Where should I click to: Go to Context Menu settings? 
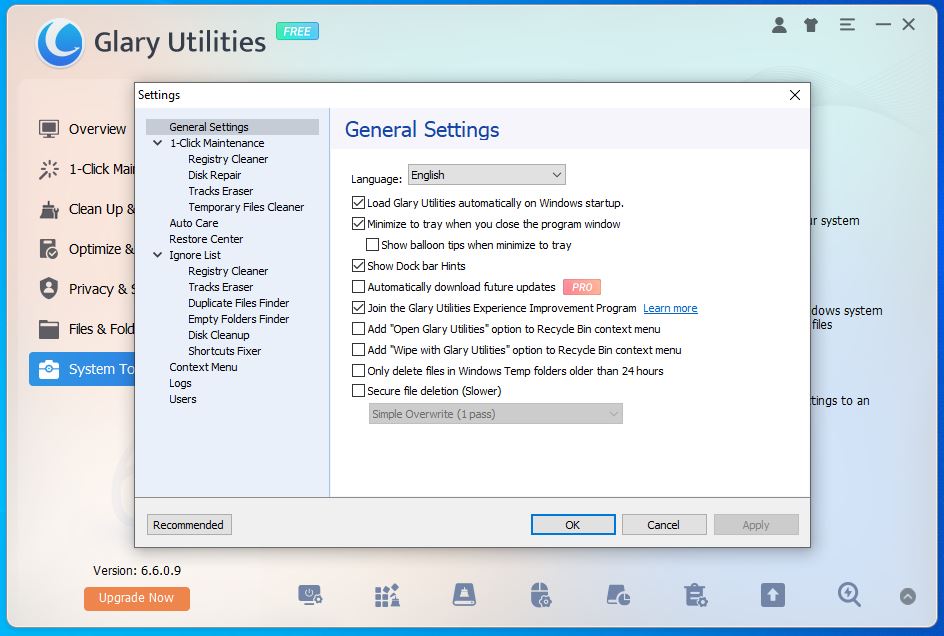click(203, 367)
